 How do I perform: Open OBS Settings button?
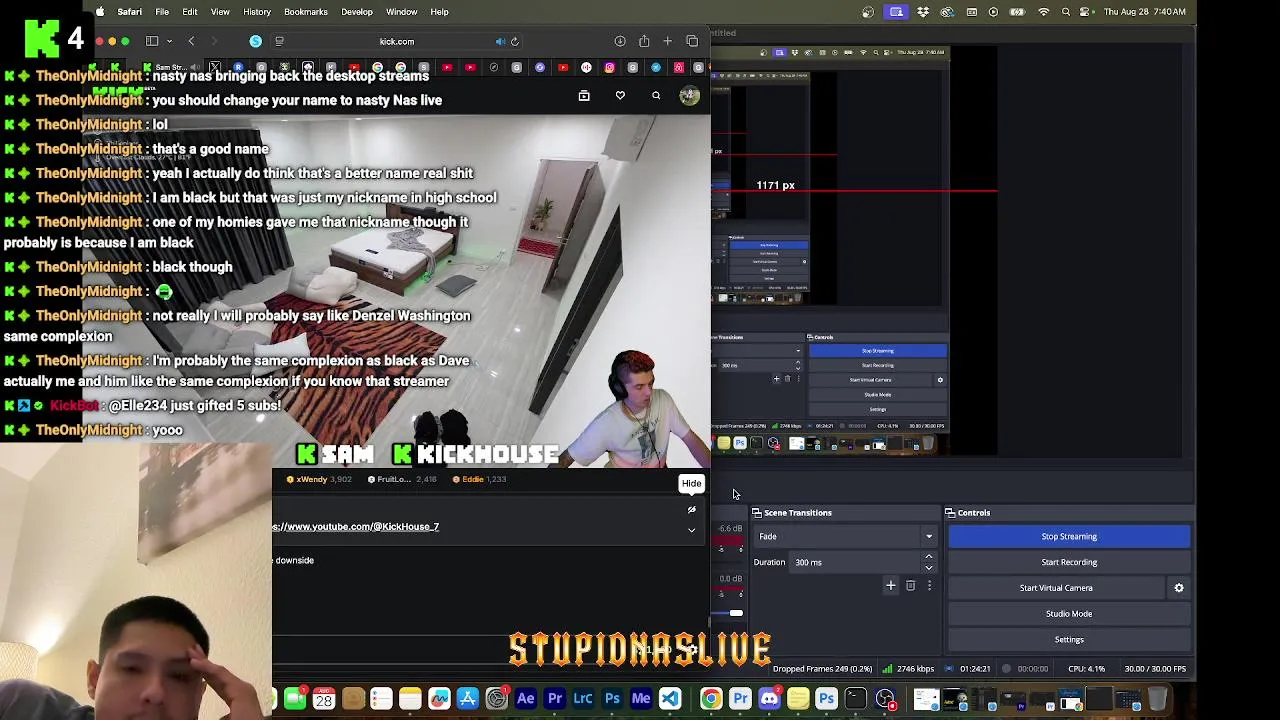1069,640
